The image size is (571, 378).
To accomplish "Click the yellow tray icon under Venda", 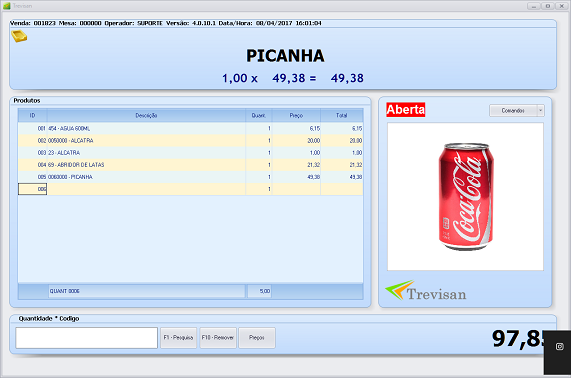I will 19,36.
